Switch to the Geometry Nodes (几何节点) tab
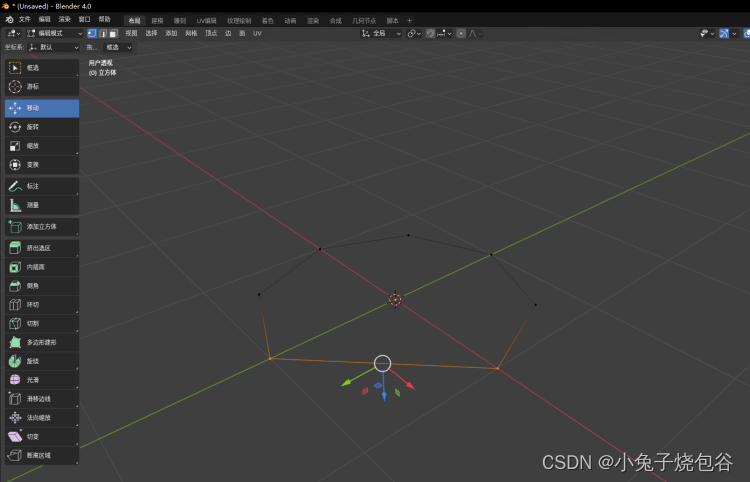Viewport: 750px width, 482px height. coord(364,21)
